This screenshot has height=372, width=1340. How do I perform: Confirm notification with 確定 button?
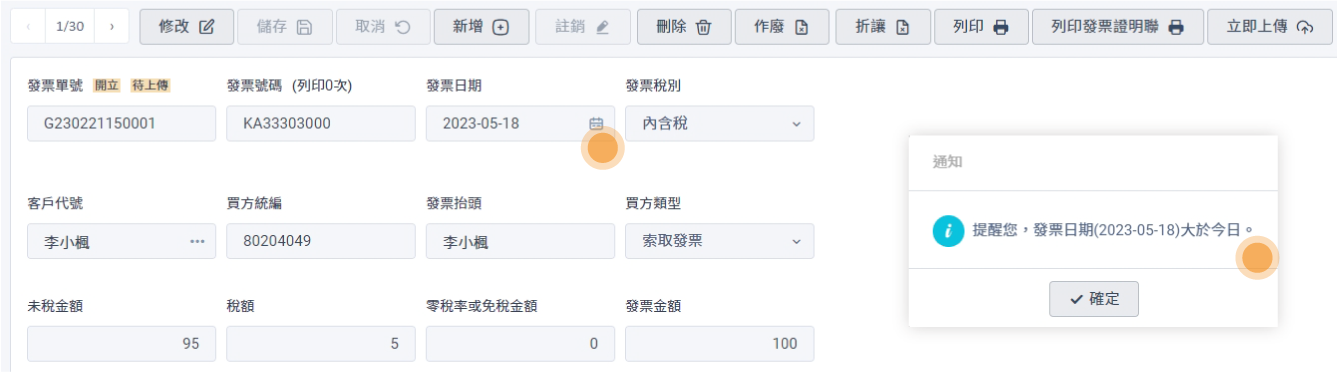point(1094,299)
